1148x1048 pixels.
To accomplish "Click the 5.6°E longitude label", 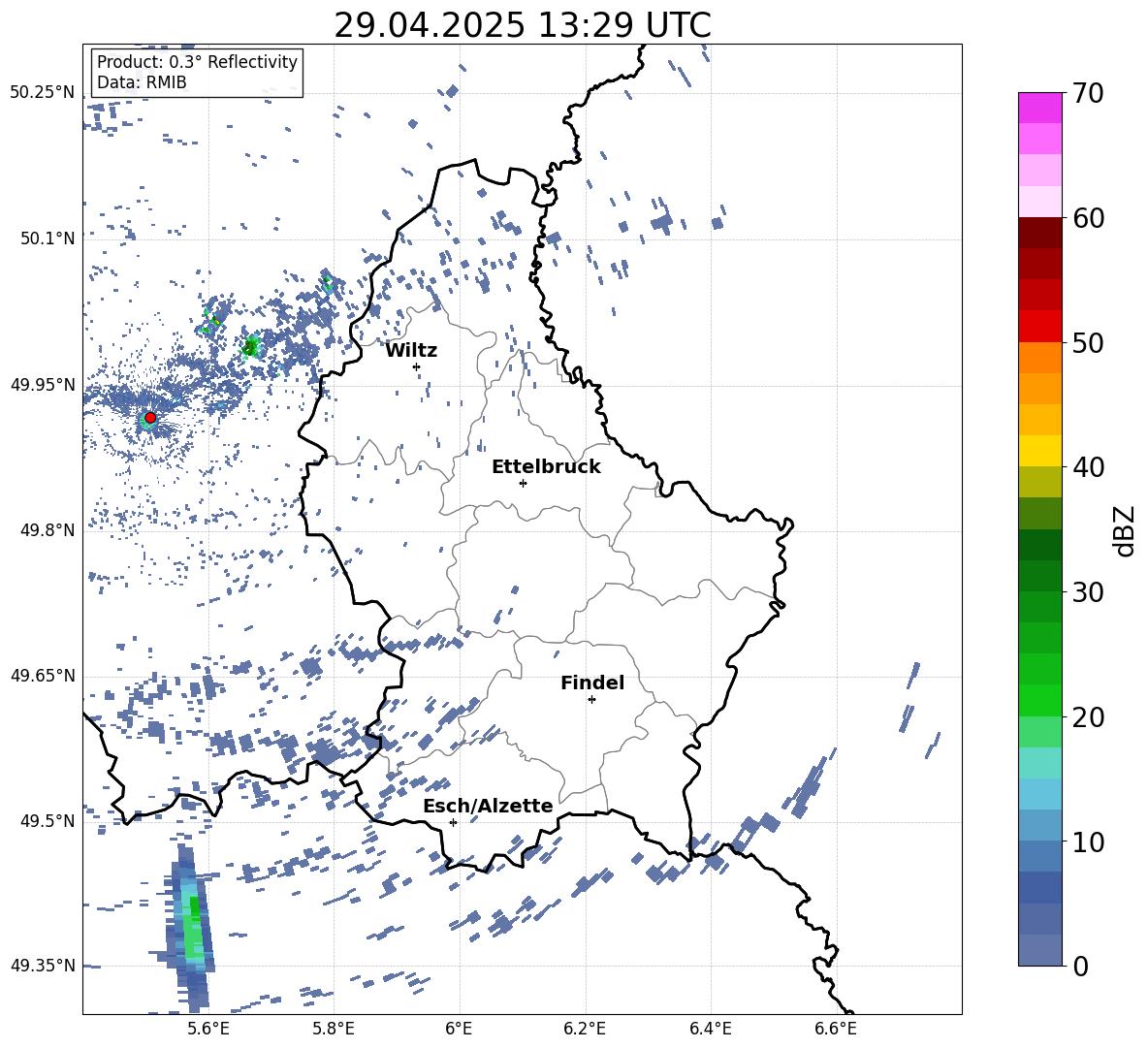I will [x=208, y=1030].
